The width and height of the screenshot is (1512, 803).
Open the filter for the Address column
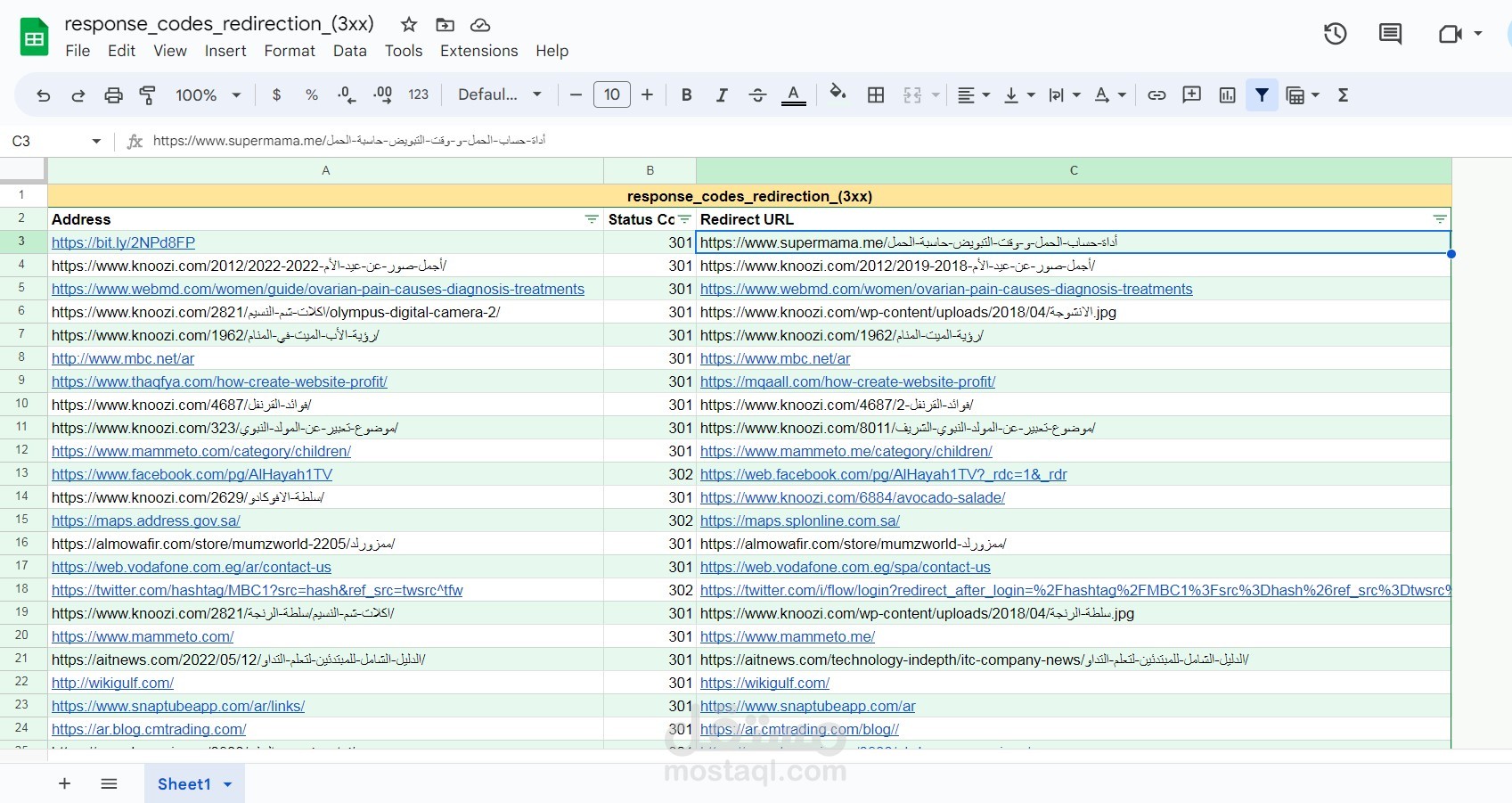[x=592, y=219]
